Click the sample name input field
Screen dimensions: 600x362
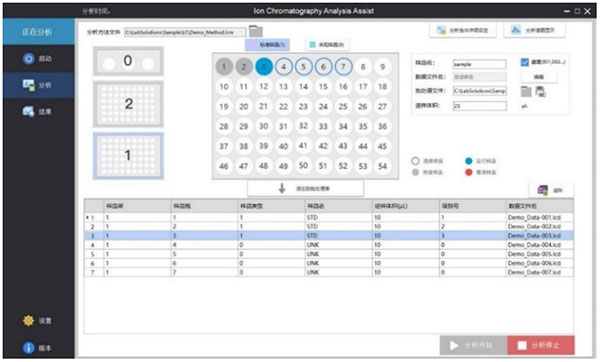(x=479, y=64)
